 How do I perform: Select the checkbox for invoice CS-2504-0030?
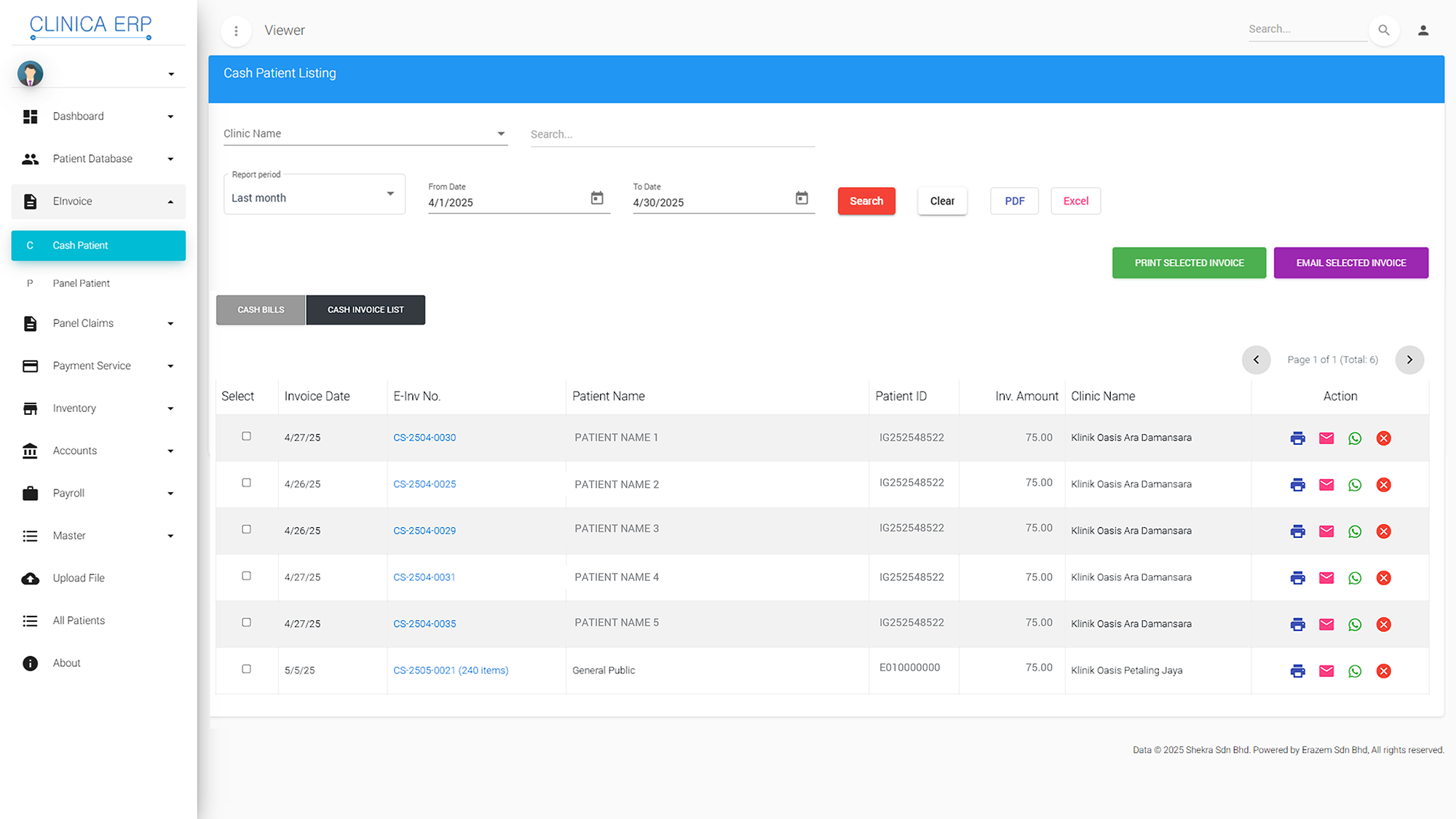(x=247, y=437)
